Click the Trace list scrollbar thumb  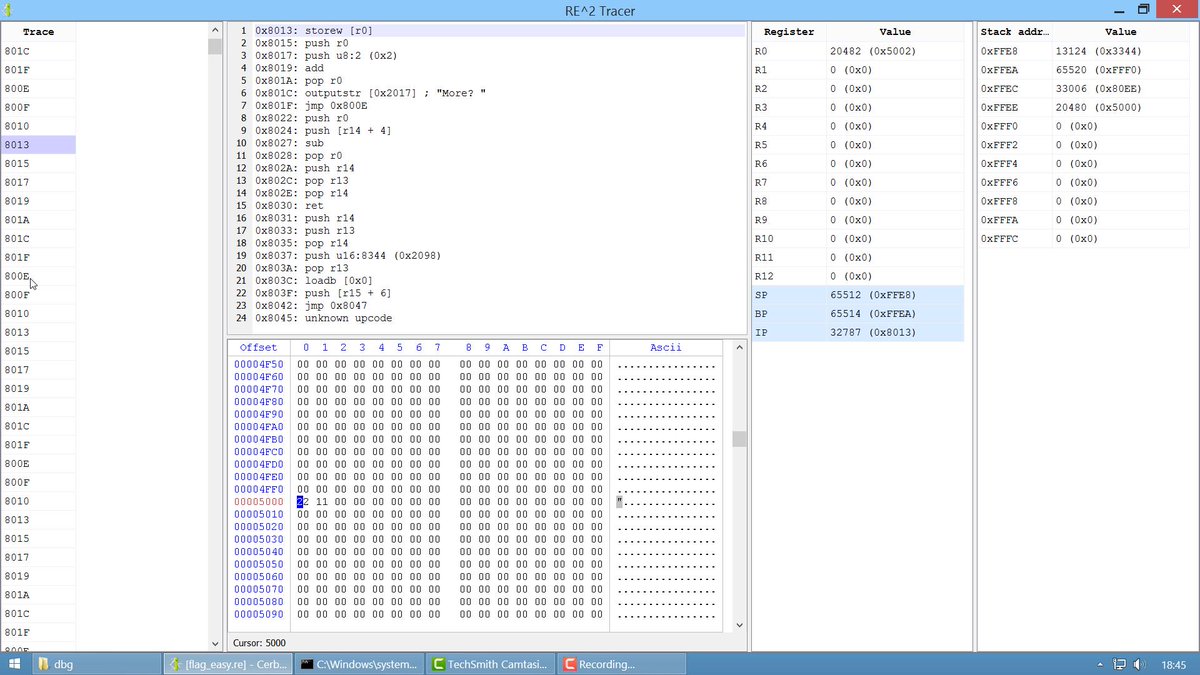(215, 46)
